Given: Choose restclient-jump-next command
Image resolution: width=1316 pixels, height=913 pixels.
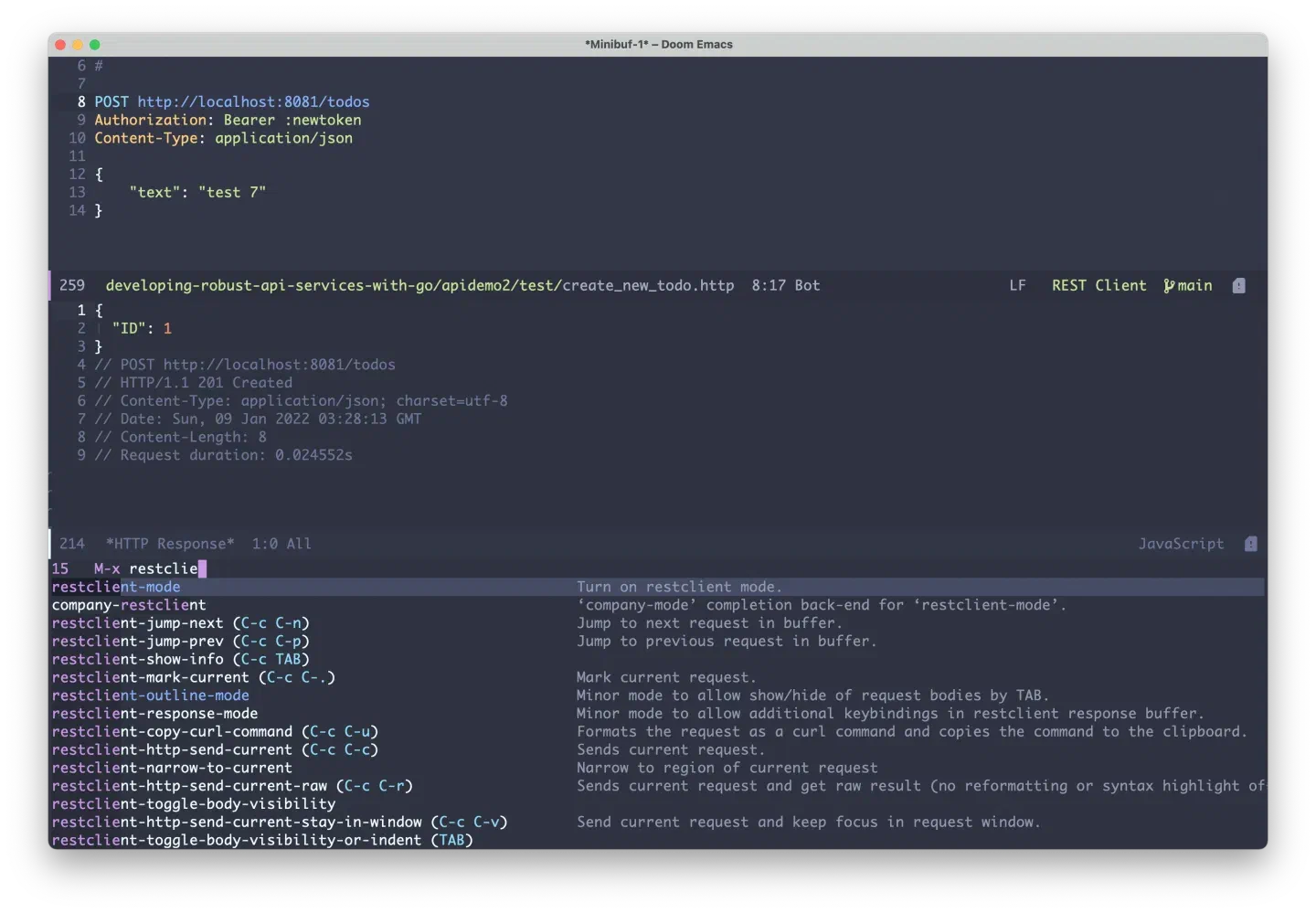Looking at the screenshot, I should (x=181, y=623).
